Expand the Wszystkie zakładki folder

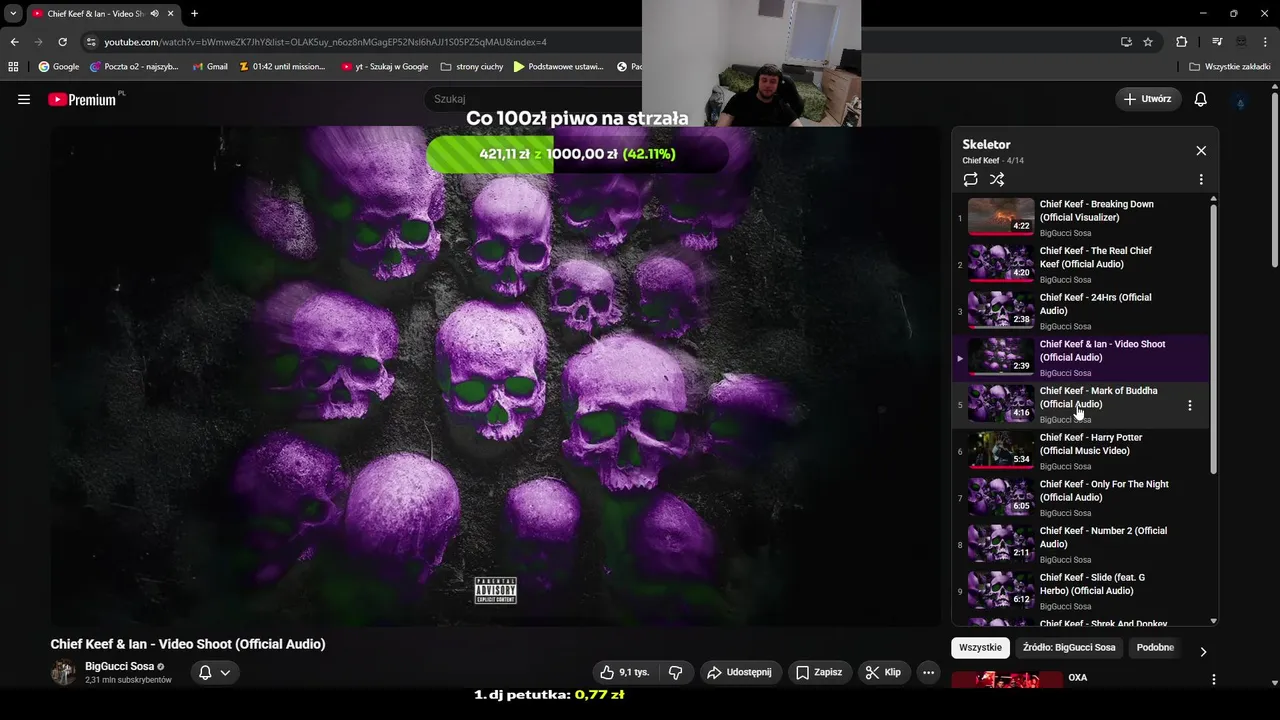click(x=1230, y=67)
